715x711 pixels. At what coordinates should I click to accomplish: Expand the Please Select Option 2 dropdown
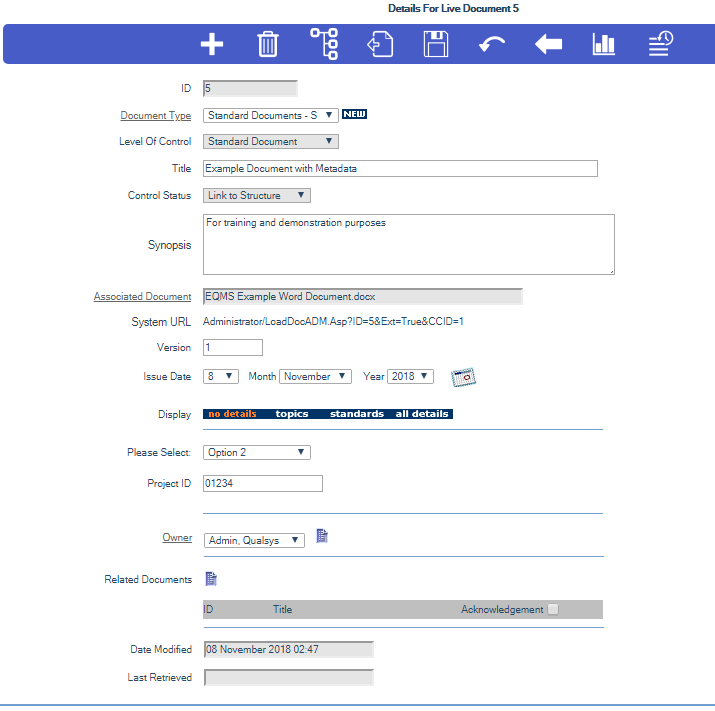257,452
